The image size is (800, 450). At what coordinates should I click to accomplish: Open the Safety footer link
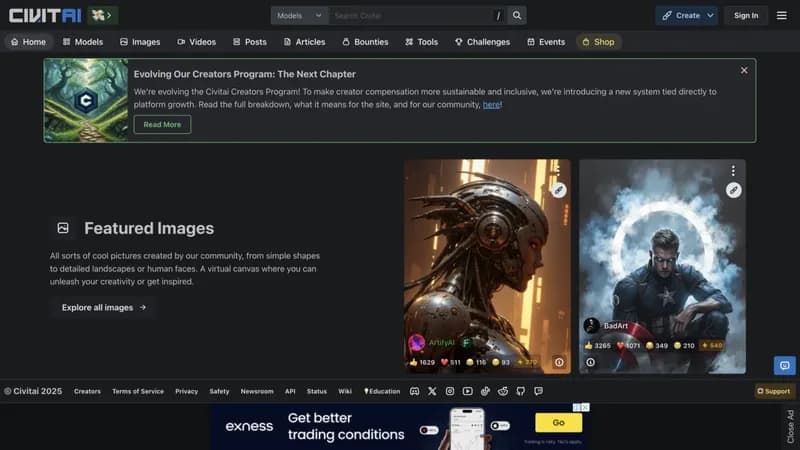[219, 391]
